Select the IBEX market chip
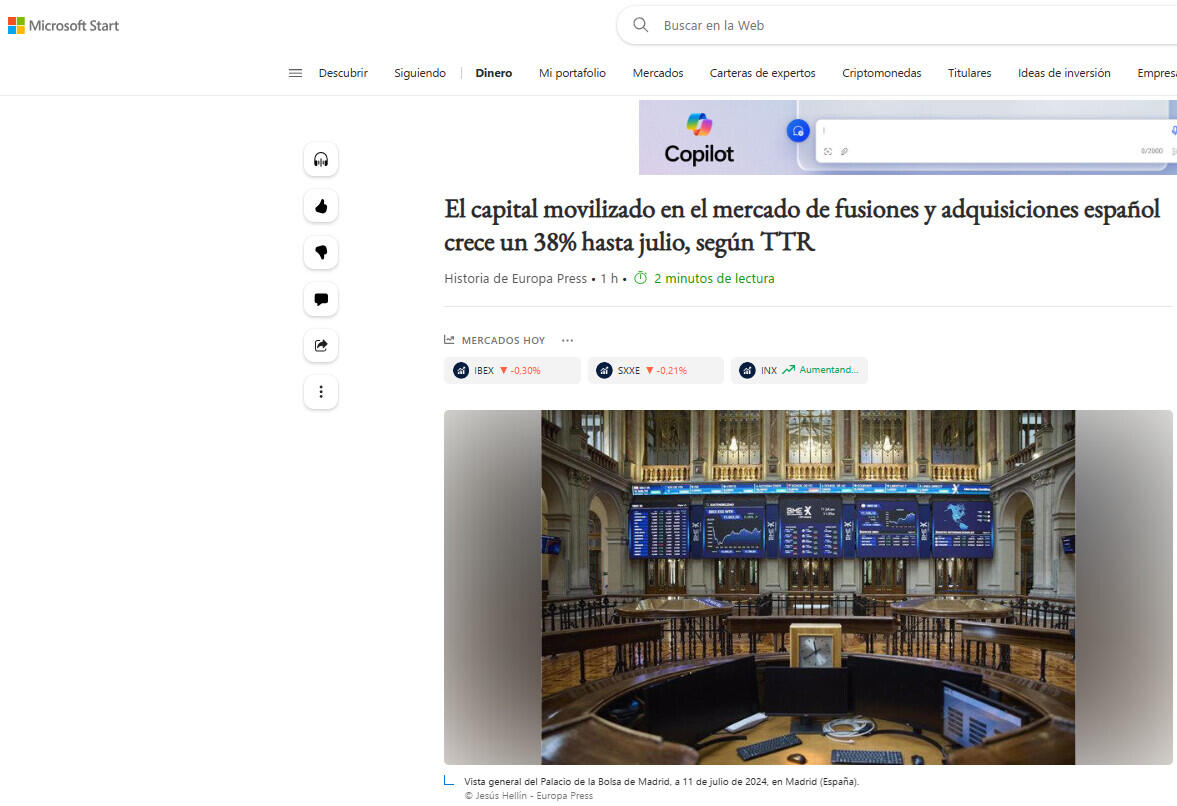This screenshot has width=1177, height=806. [511, 370]
